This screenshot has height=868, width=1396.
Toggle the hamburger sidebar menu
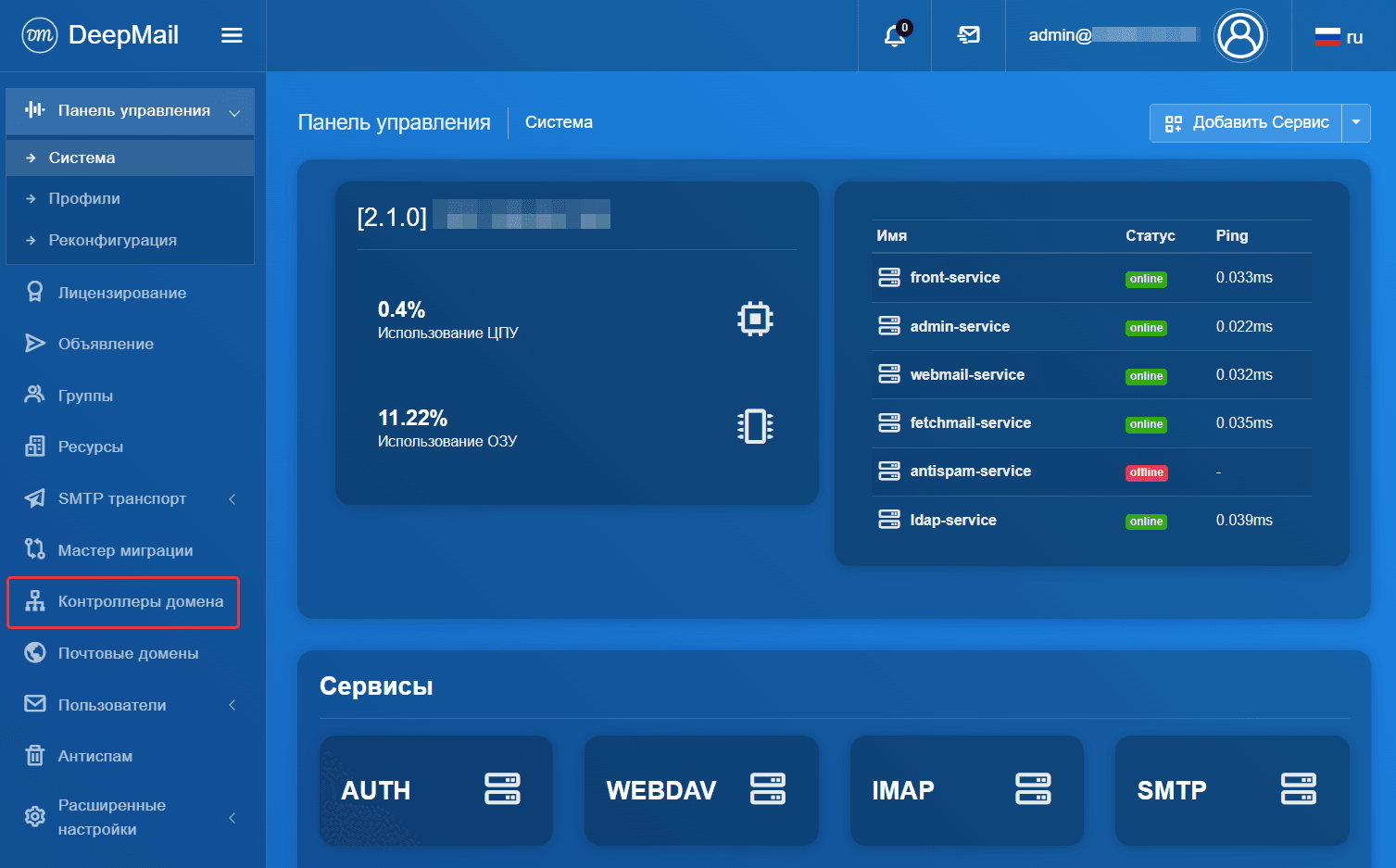point(232,35)
